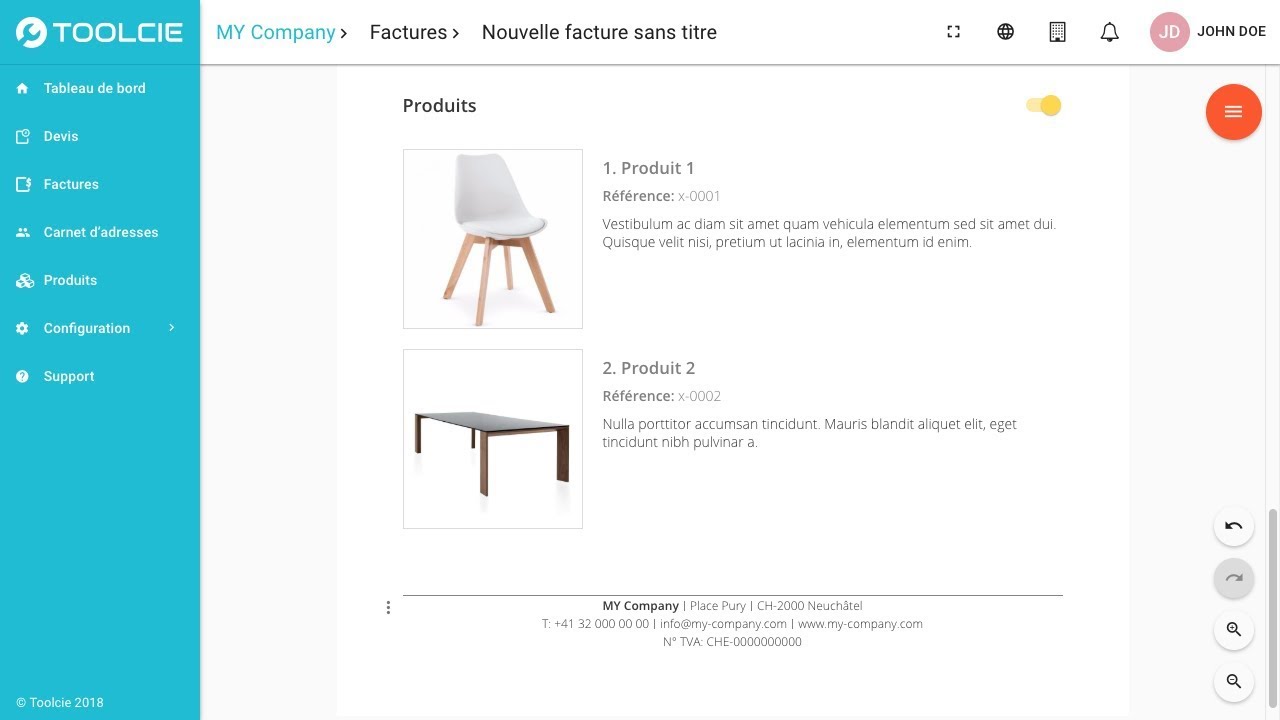The height and width of the screenshot is (720, 1280).
Task: Click the white chair product thumbnail
Action: [493, 239]
